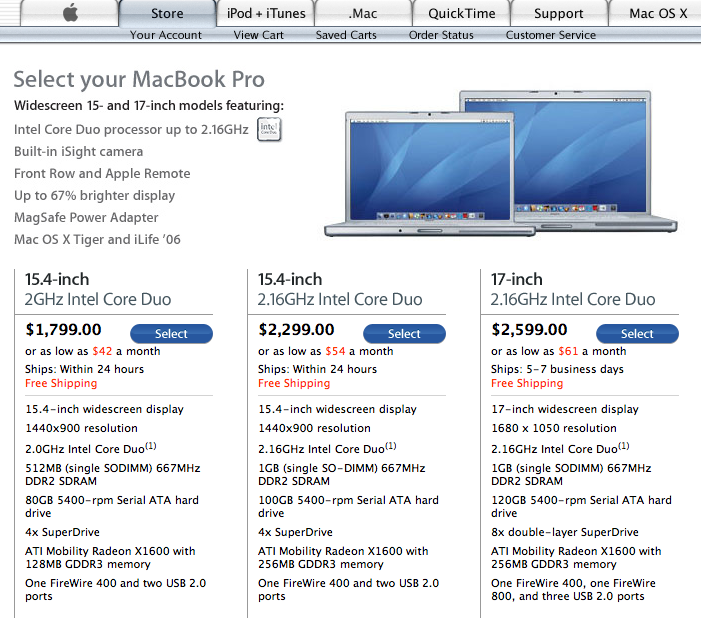Click the Intel Core Duo badge icon

(269, 129)
